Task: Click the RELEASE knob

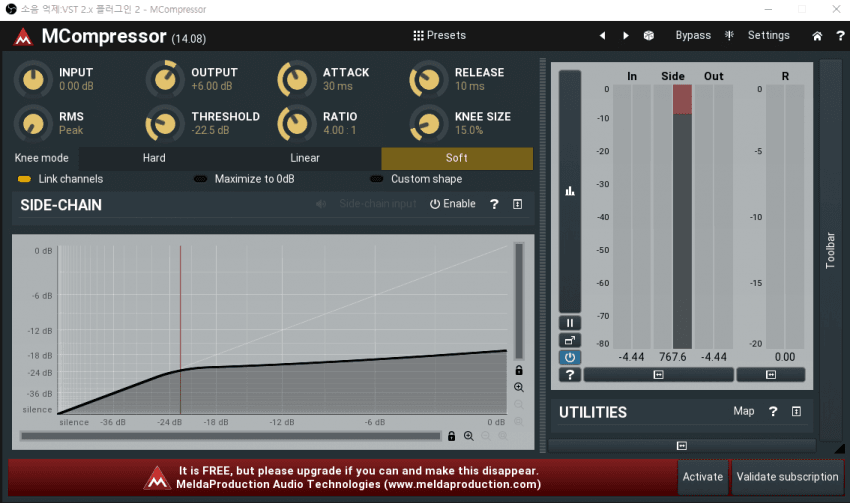Action: click(x=428, y=80)
